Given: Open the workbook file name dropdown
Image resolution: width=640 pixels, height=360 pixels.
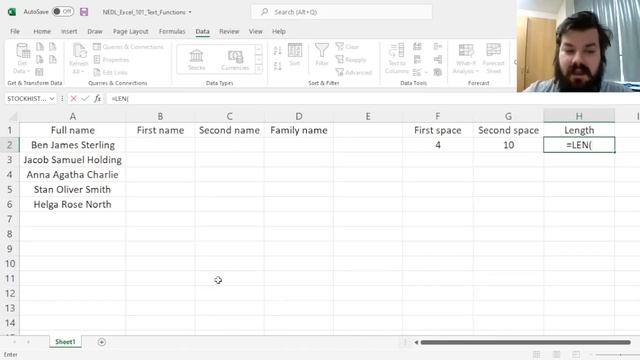Looking at the screenshot, I should coord(147,12).
